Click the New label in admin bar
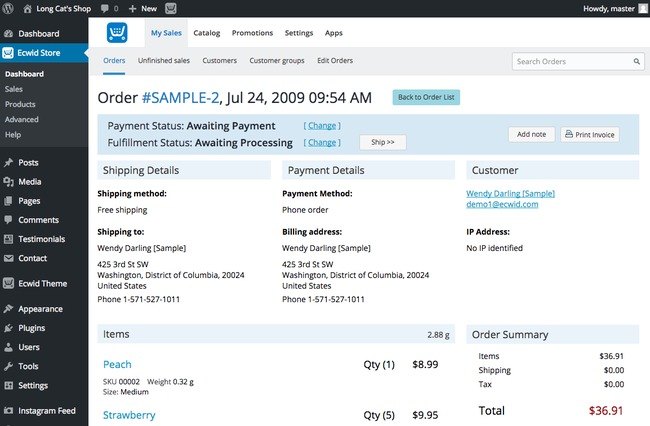This screenshot has width=650, height=426. [149, 9]
